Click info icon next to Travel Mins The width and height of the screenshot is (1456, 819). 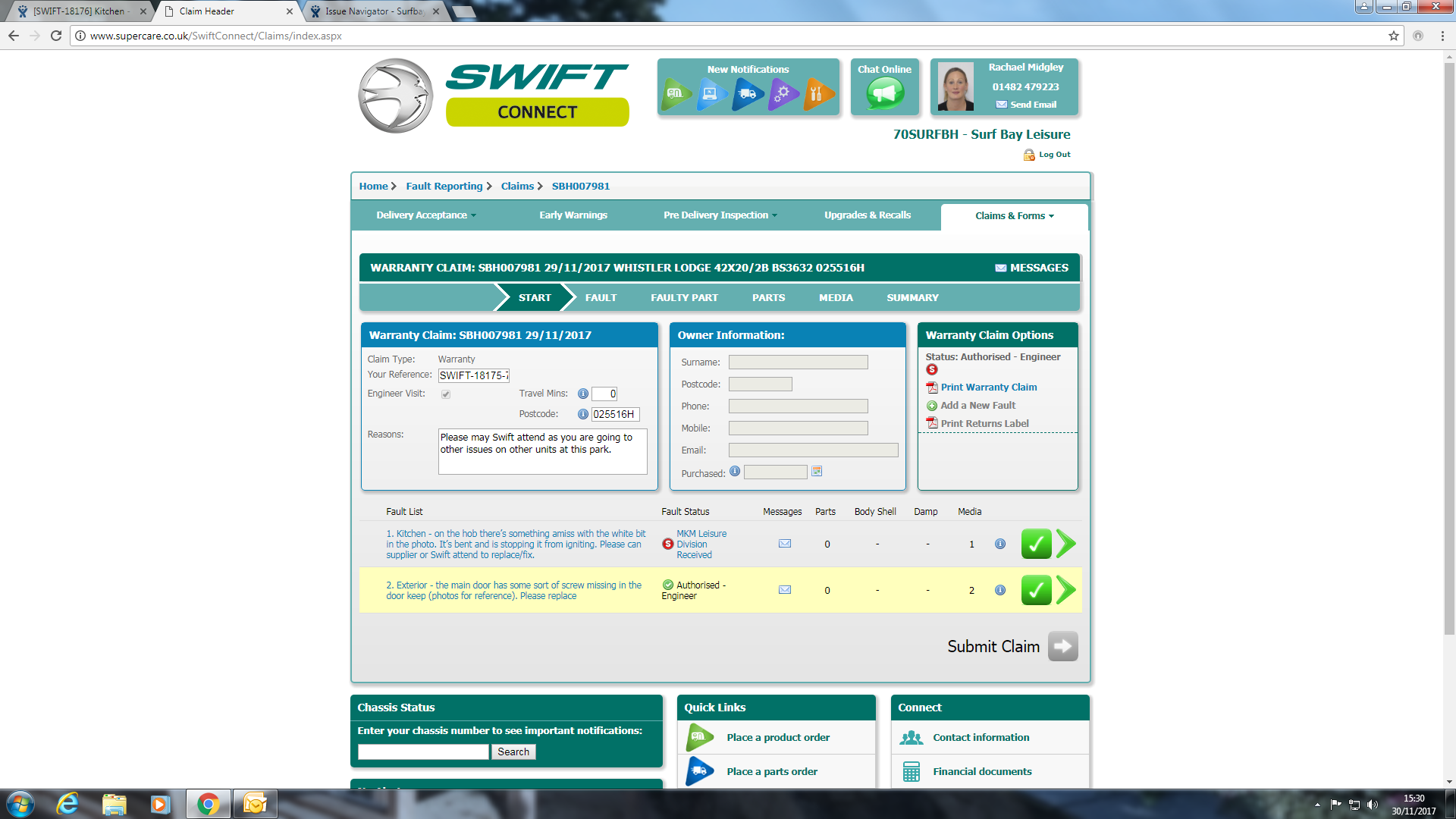(x=583, y=394)
